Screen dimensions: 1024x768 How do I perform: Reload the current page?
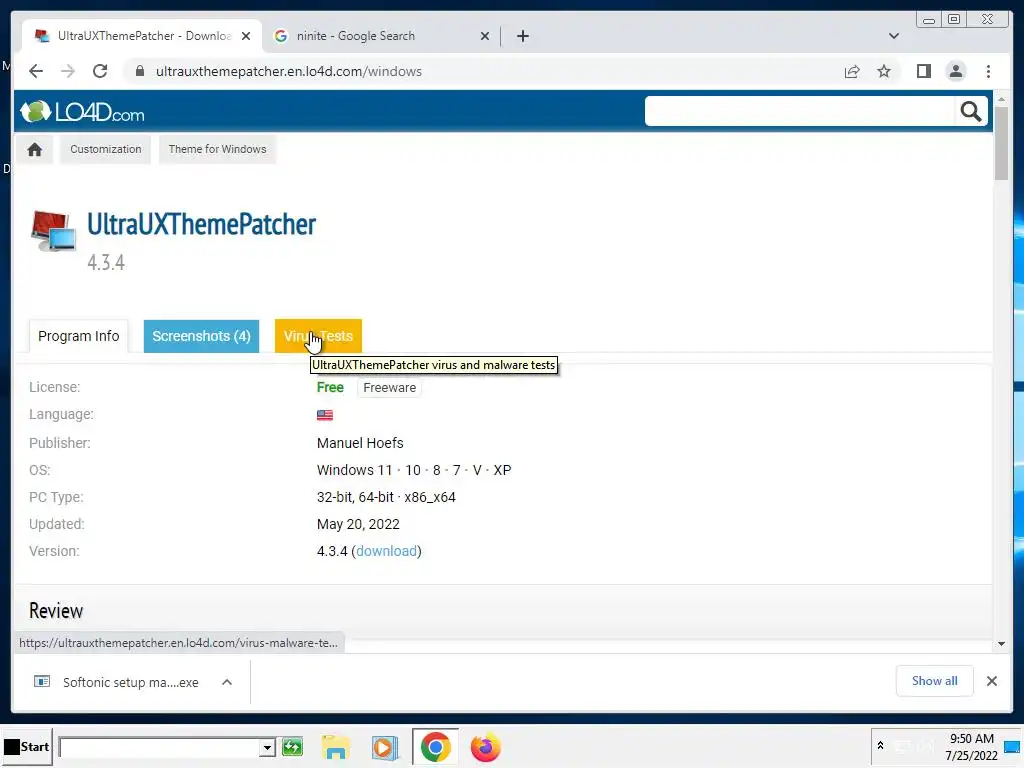coord(100,71)
